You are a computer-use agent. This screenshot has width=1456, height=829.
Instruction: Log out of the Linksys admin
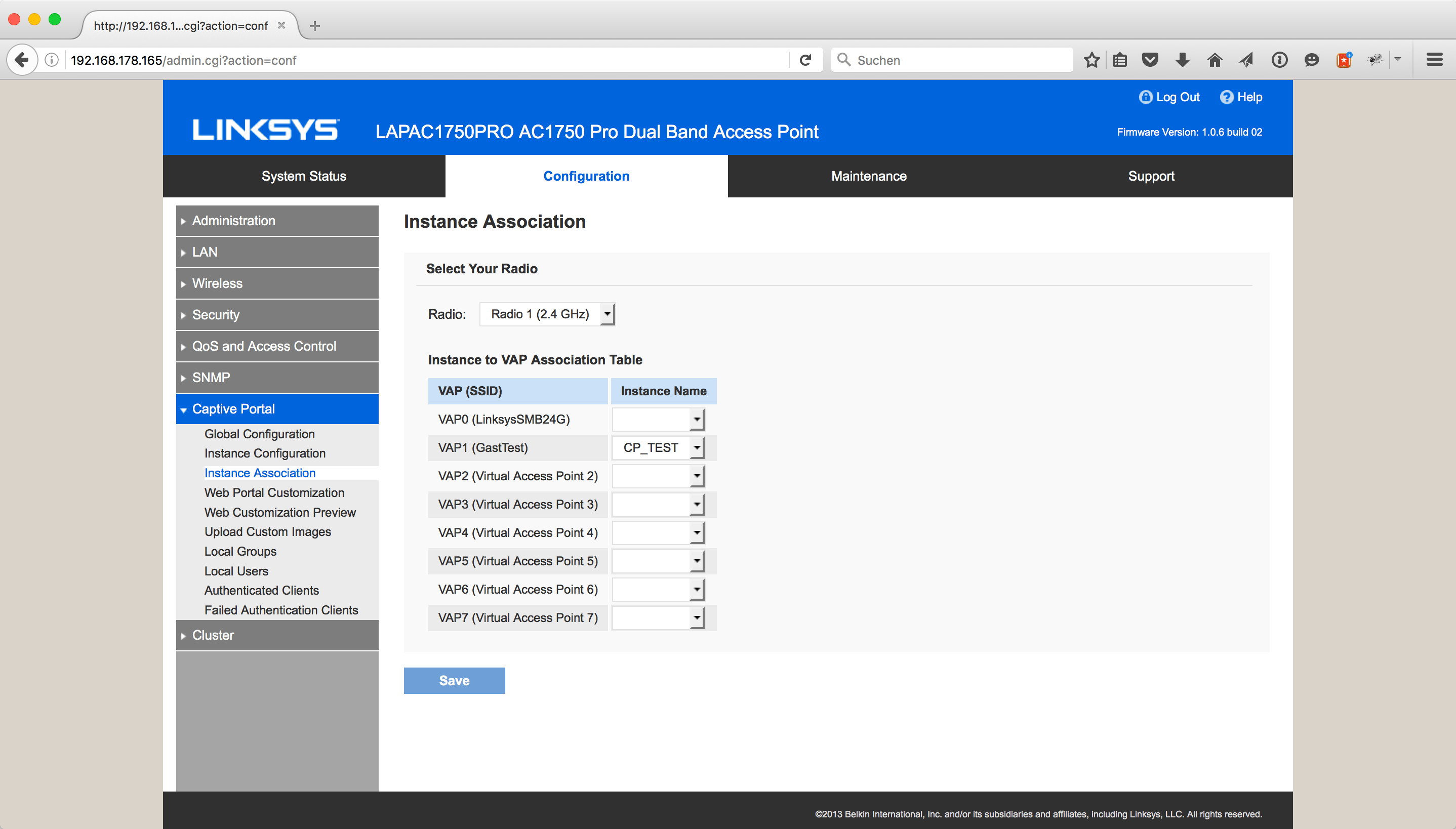(1169, 97)
